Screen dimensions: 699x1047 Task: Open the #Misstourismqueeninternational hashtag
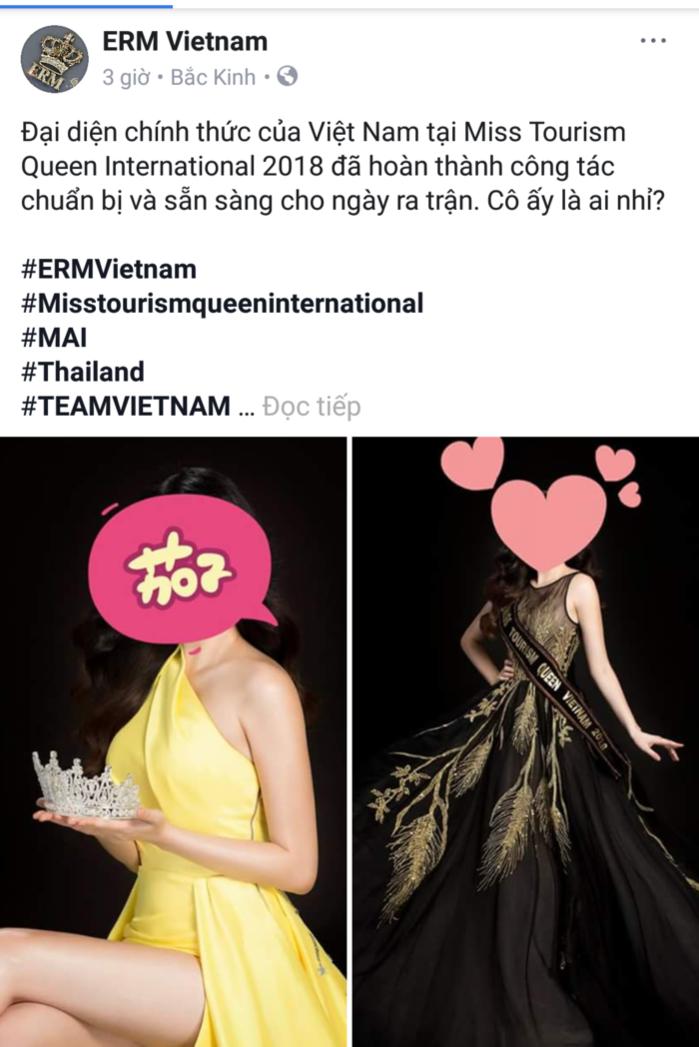222,304
